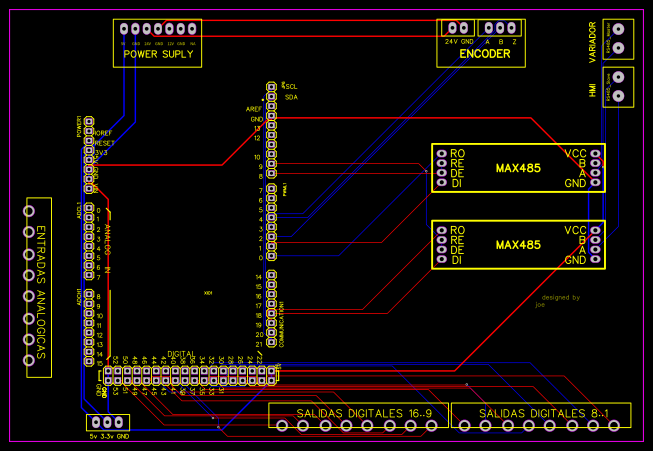The height and width of the screenshot is (451, 653).
Task: Click header pad for communication pin 18
Action: click(x=272, y=313)
